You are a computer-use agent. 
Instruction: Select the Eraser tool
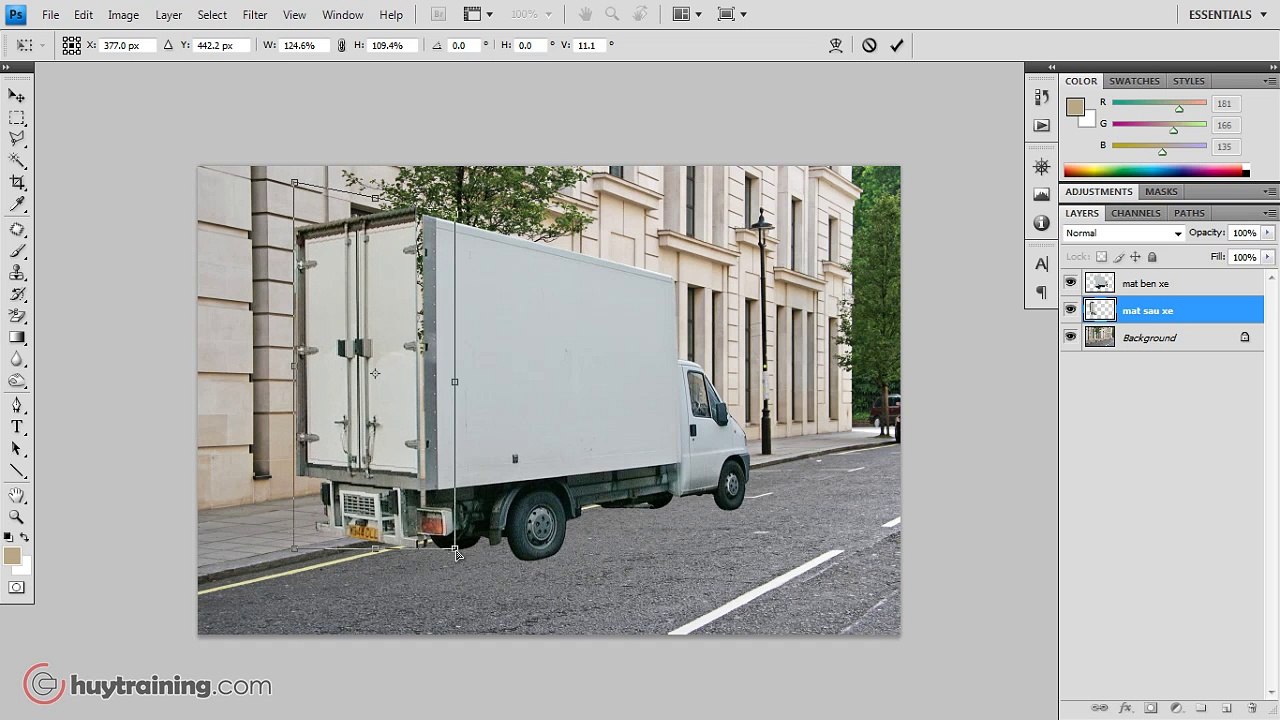tap(17, 316)
